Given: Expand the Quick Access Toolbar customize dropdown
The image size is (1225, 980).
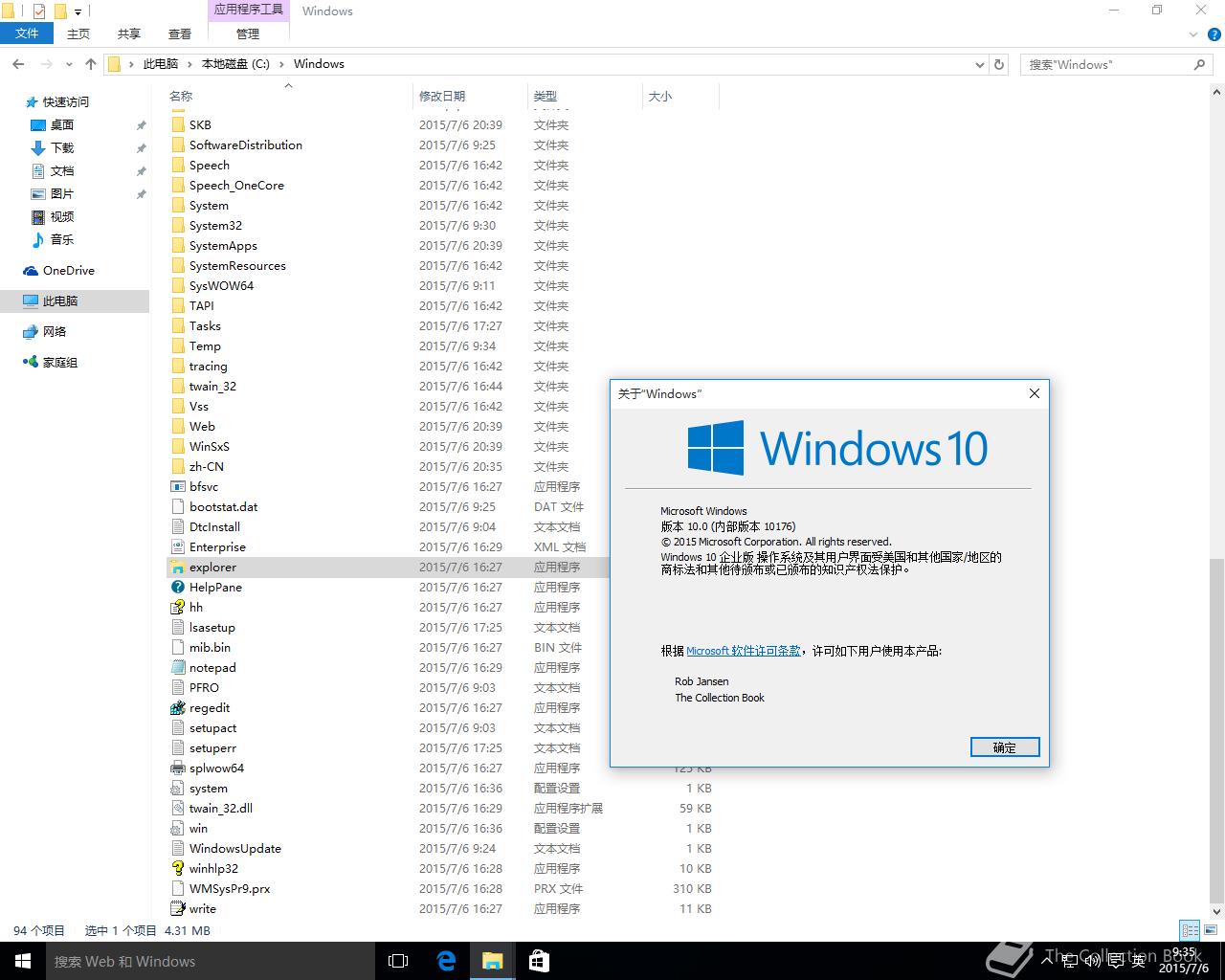Looking at the screenshot, I should coord(78,12).
